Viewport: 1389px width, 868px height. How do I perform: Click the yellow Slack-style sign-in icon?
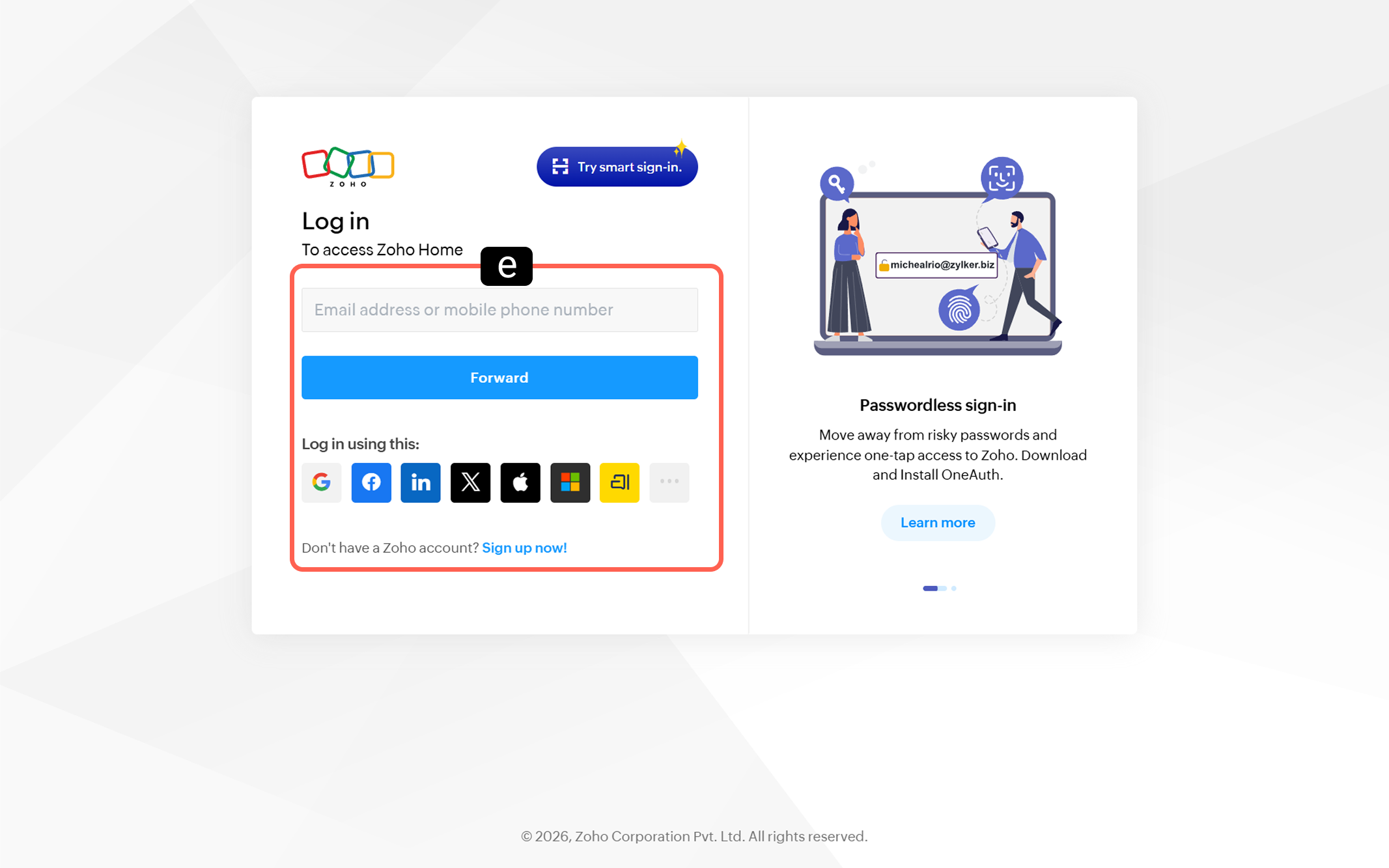coord(619,483)
